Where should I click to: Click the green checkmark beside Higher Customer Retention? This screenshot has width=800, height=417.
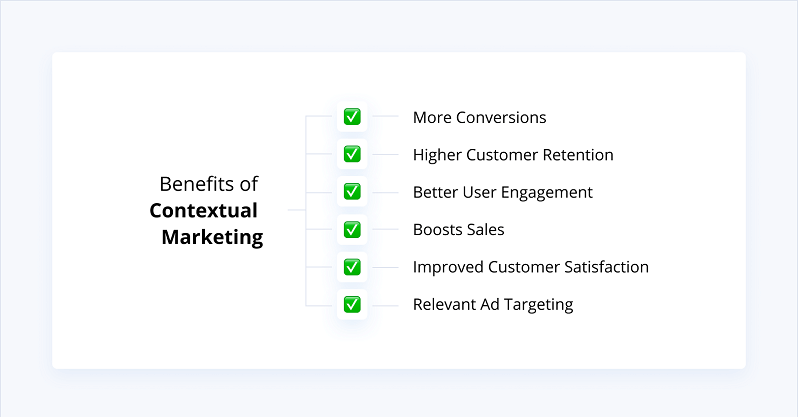tap(352, 154)
